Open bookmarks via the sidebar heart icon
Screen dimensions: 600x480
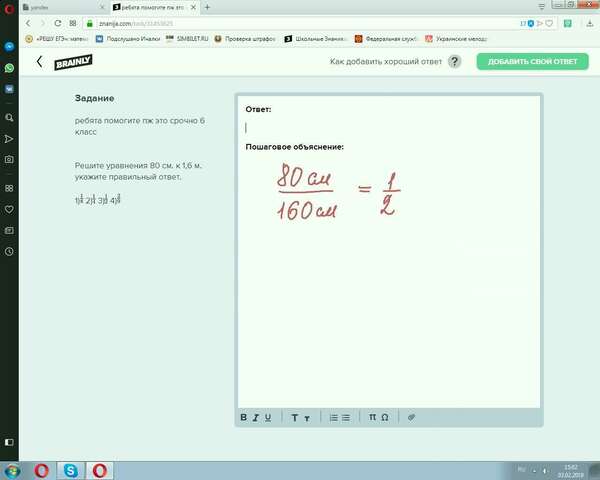pos(9,209)
